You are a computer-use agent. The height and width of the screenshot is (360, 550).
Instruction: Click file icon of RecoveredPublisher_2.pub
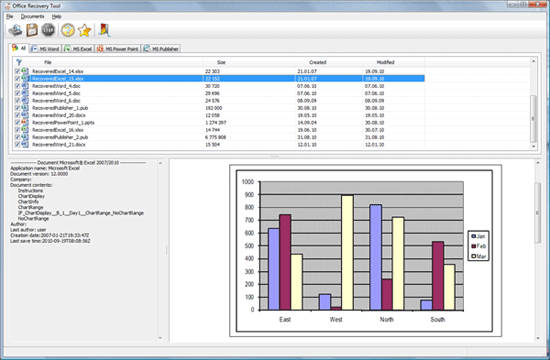click(x=25, y=137)
